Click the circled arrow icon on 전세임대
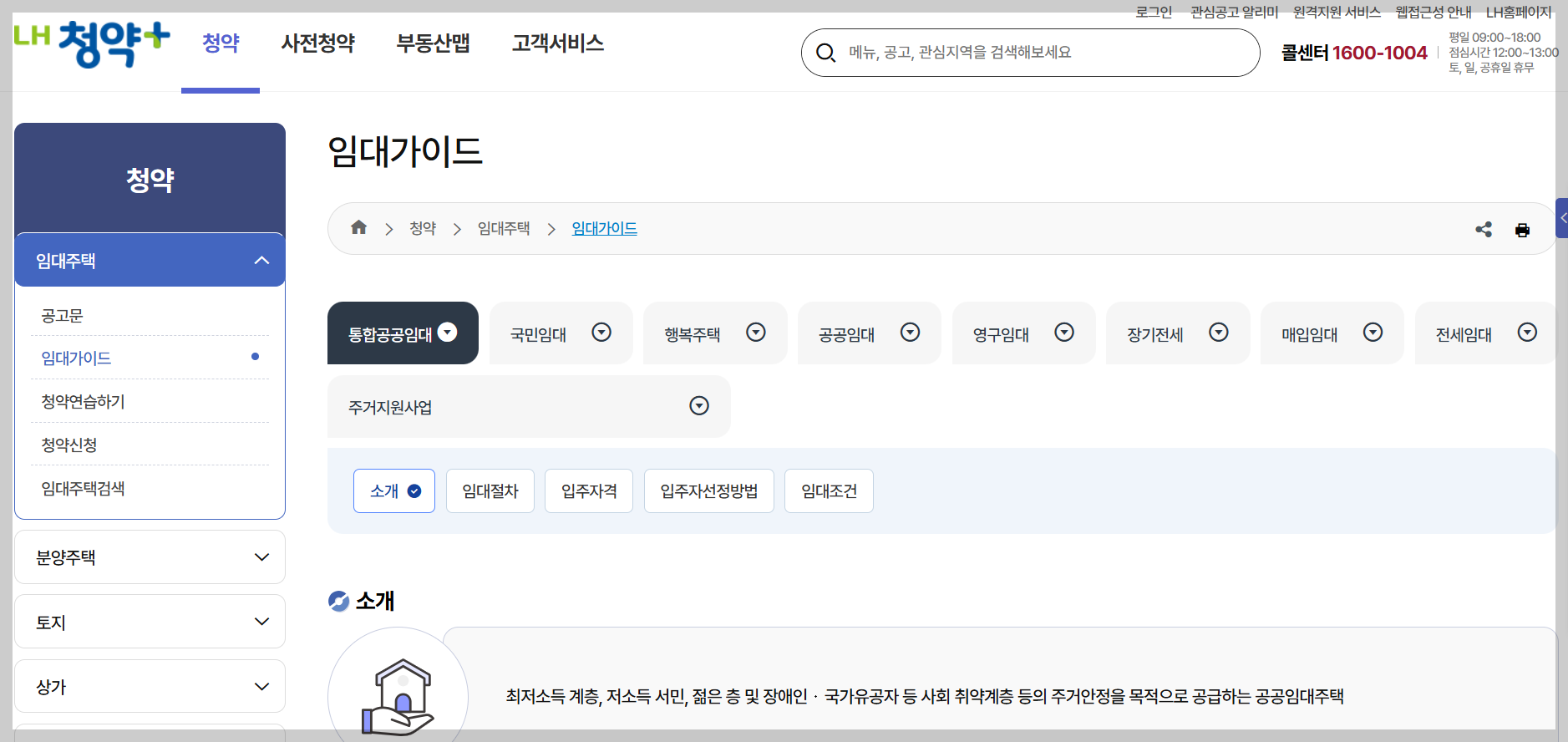 (1527, 333)
